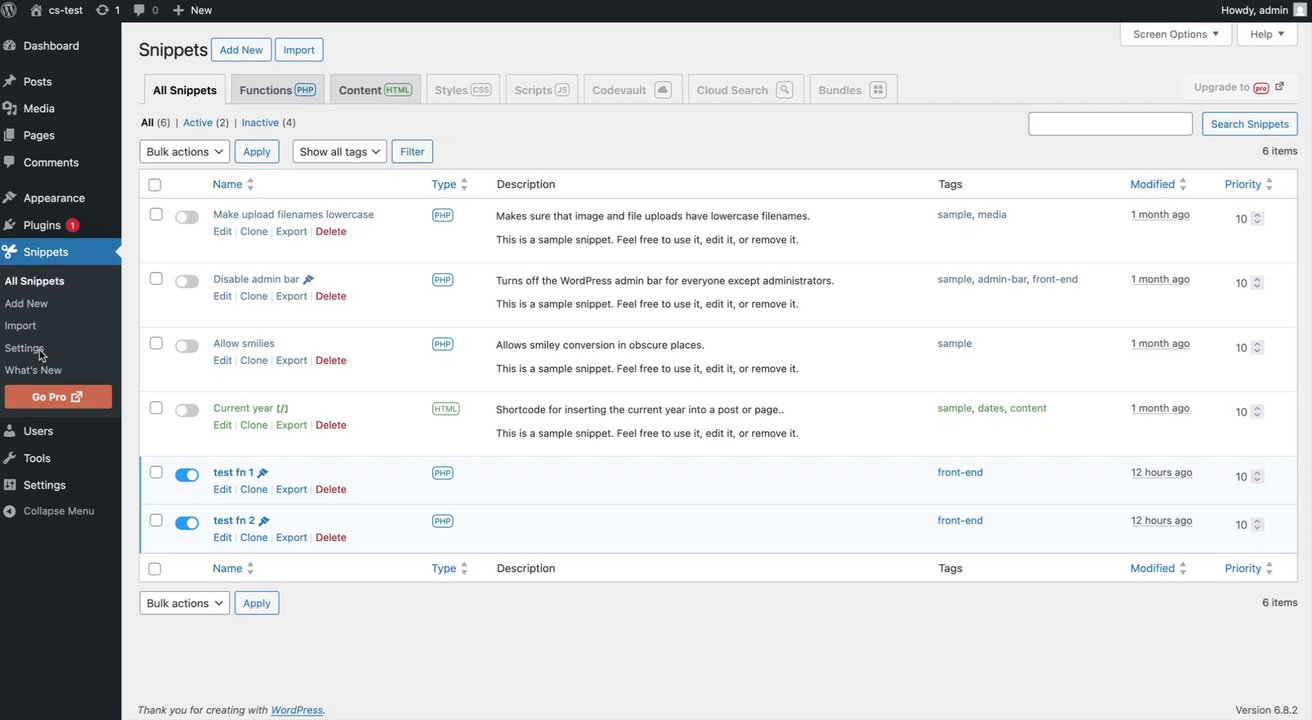Click PHP badge for Make upload filenames lowercase
The height and width of the screenshot is (720, 1312).
443,215
